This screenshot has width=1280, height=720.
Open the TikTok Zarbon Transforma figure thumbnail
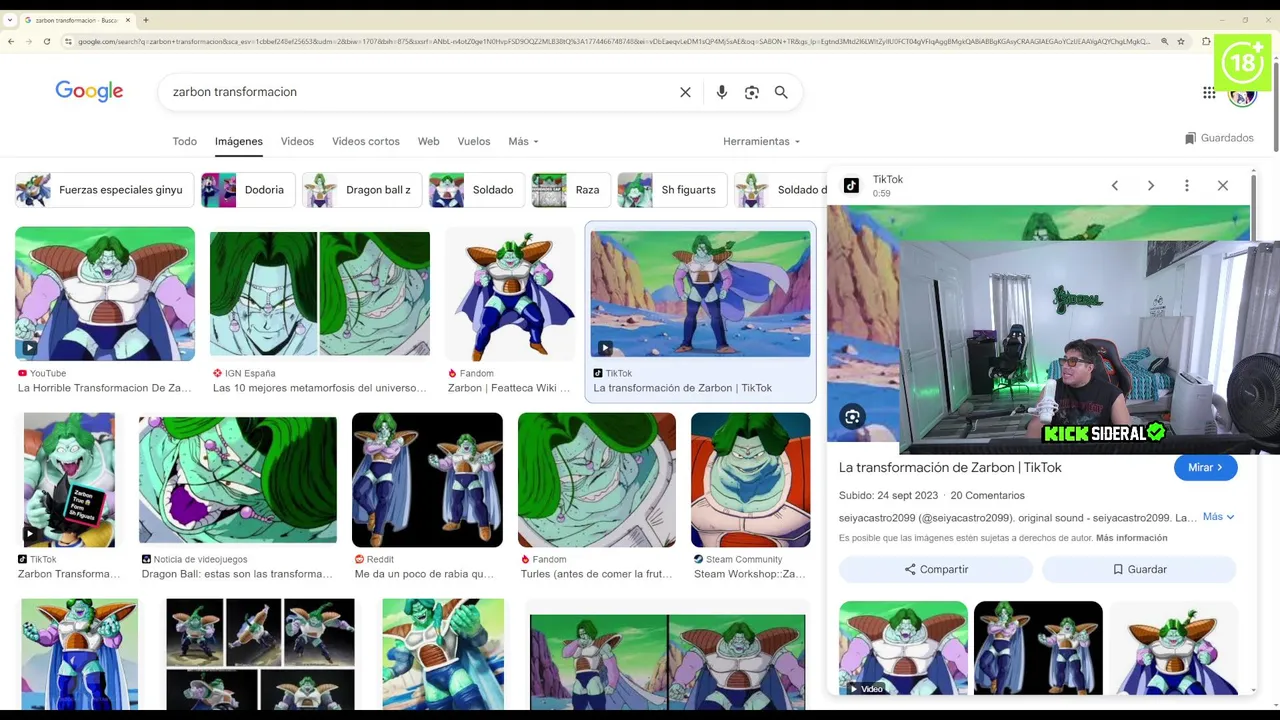click(69, 480)
